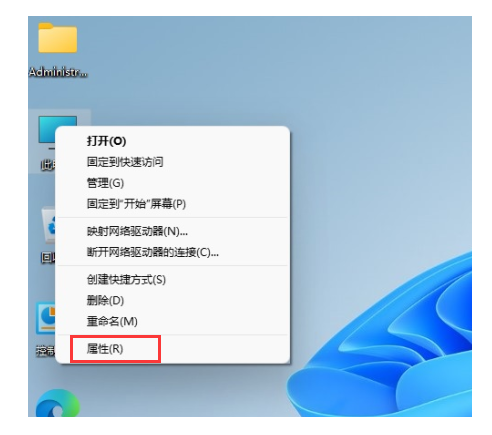Viewport: 492px width, 435px height.
Task: Click the '控制' label under Control Panel icon
Action: (x=45, y=351)
